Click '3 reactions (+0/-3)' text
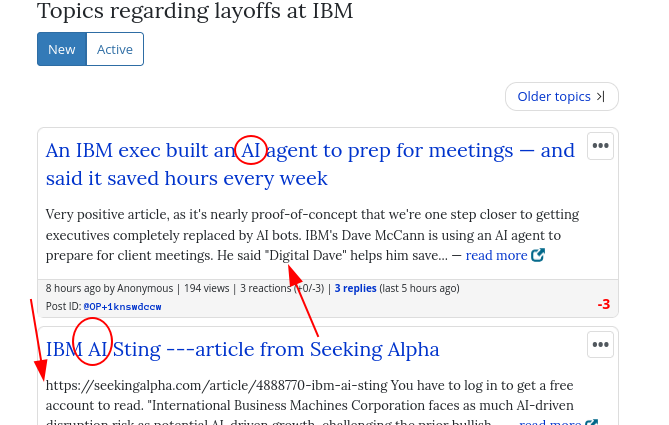 282,288
